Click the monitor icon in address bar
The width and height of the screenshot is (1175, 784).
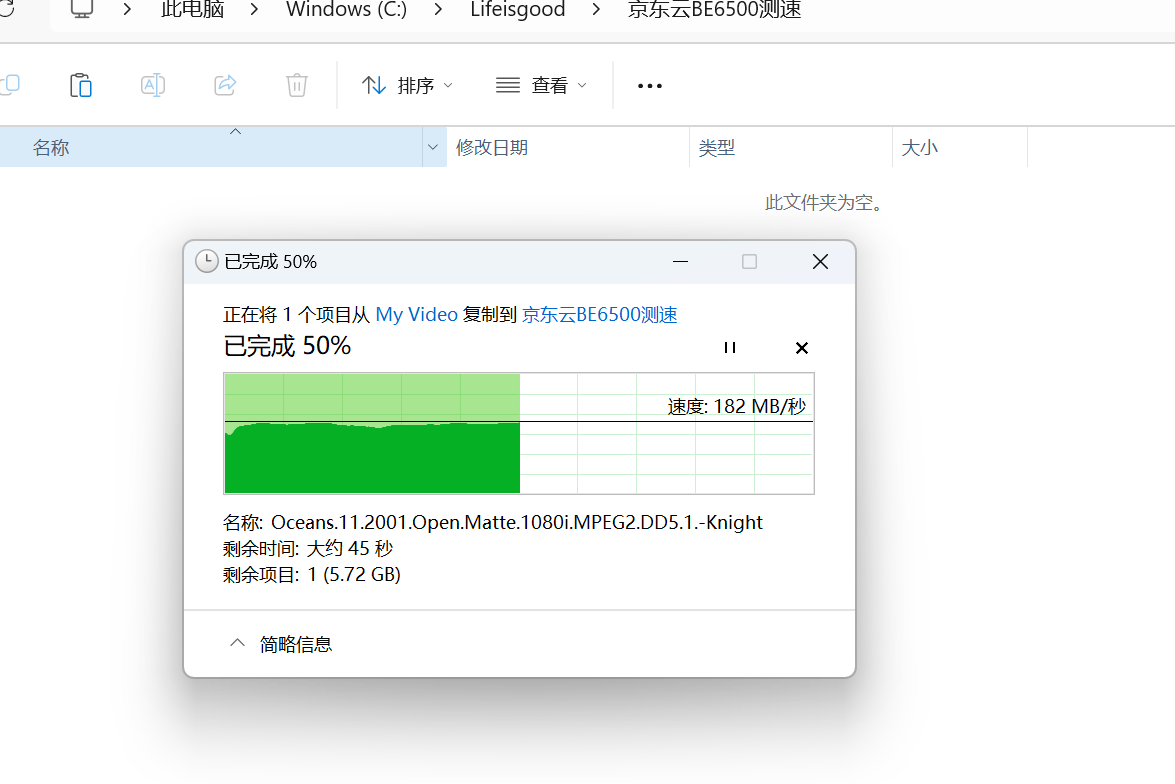tap(81, 9)
